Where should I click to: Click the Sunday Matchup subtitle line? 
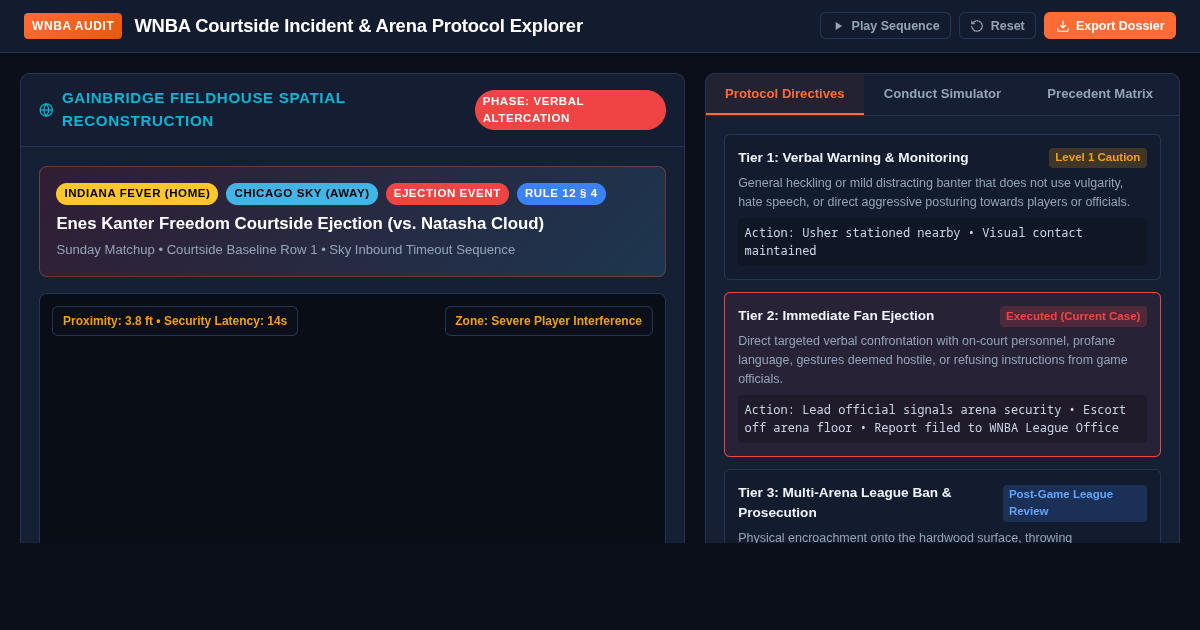[286, 250]
